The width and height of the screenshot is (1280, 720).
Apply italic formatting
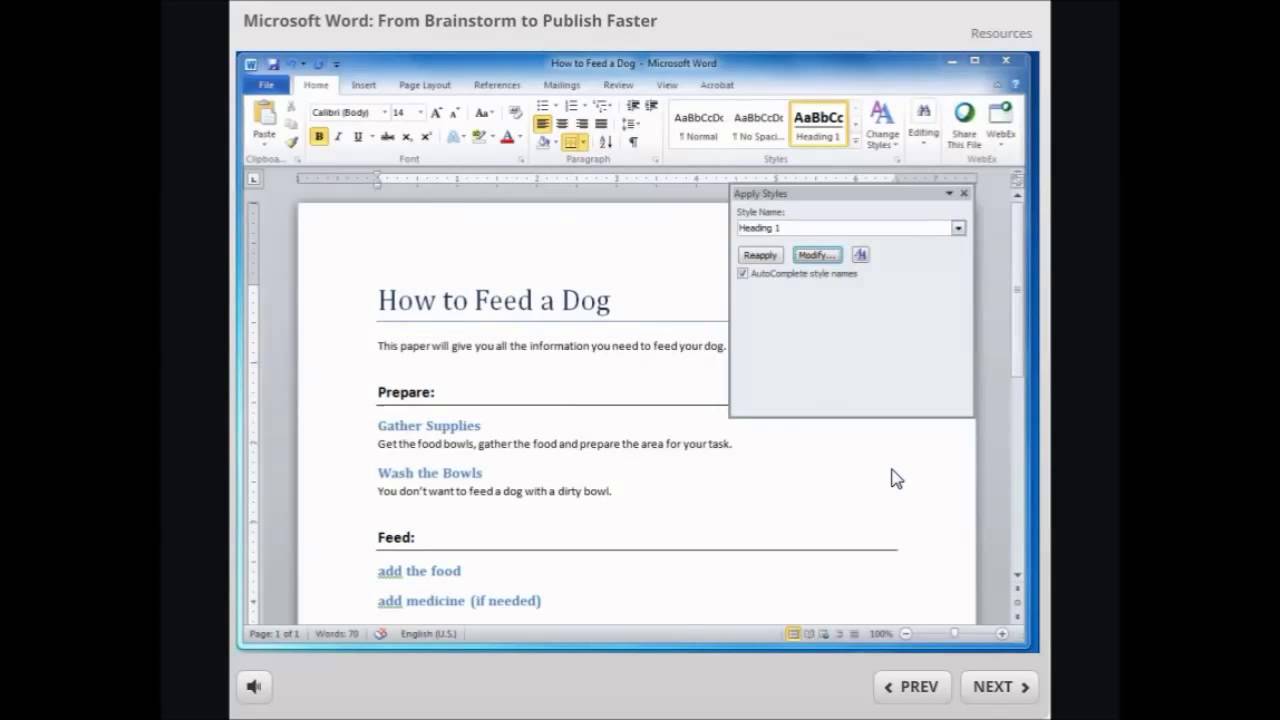click(338, 137)
